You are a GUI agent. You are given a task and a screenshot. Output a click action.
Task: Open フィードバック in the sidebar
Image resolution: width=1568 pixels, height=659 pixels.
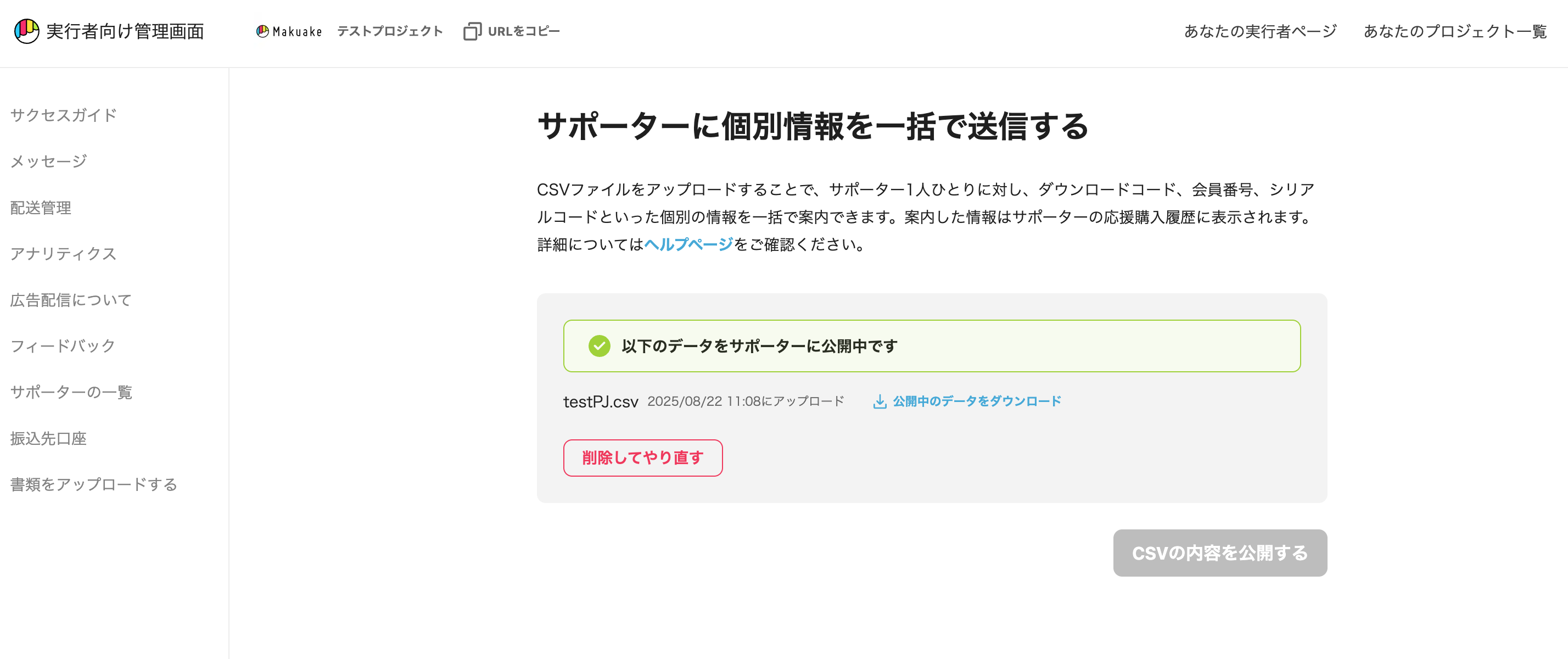pyautogui.click(x=63, y=346)
